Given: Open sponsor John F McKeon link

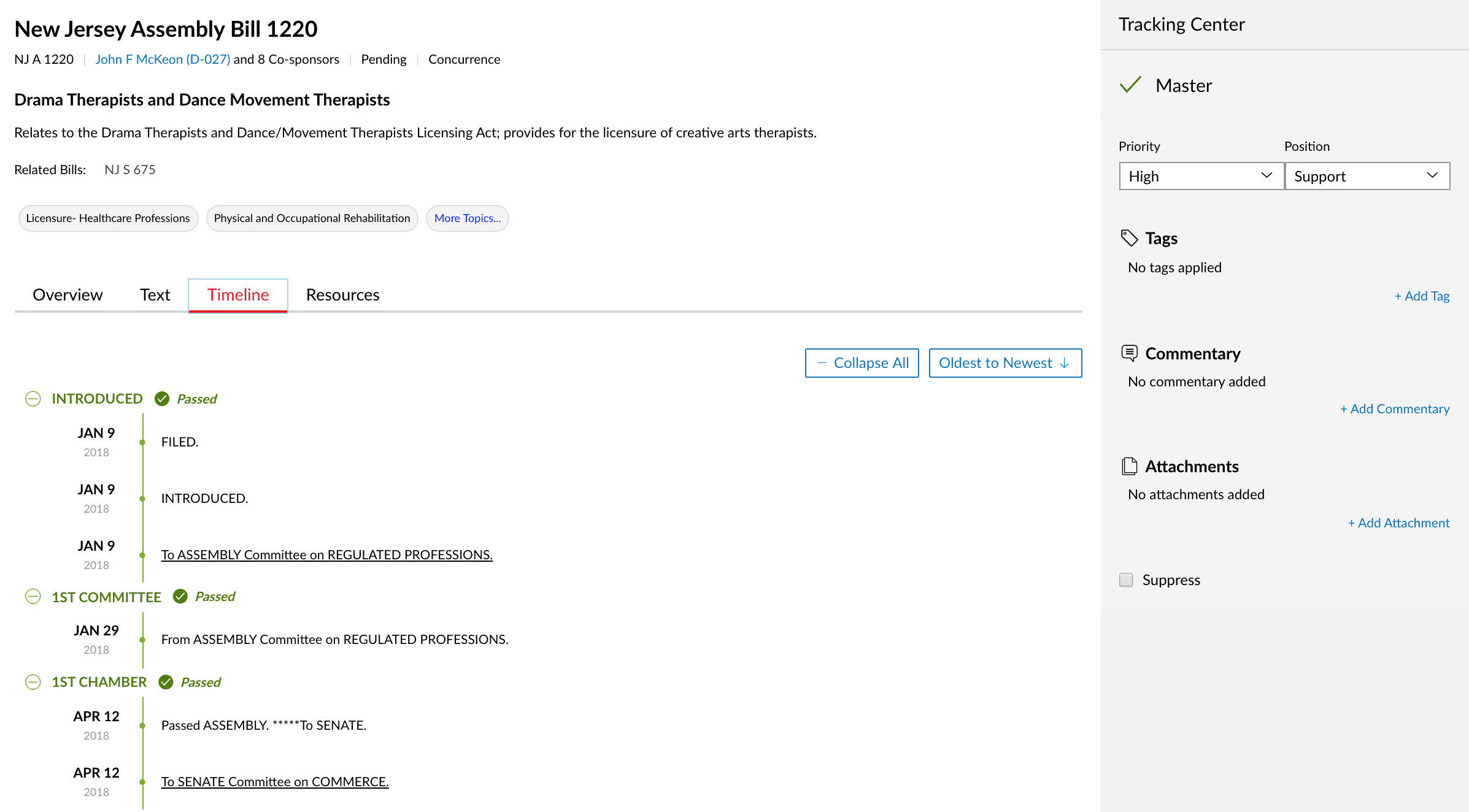Looking at the screenshot, I should 163,59.
